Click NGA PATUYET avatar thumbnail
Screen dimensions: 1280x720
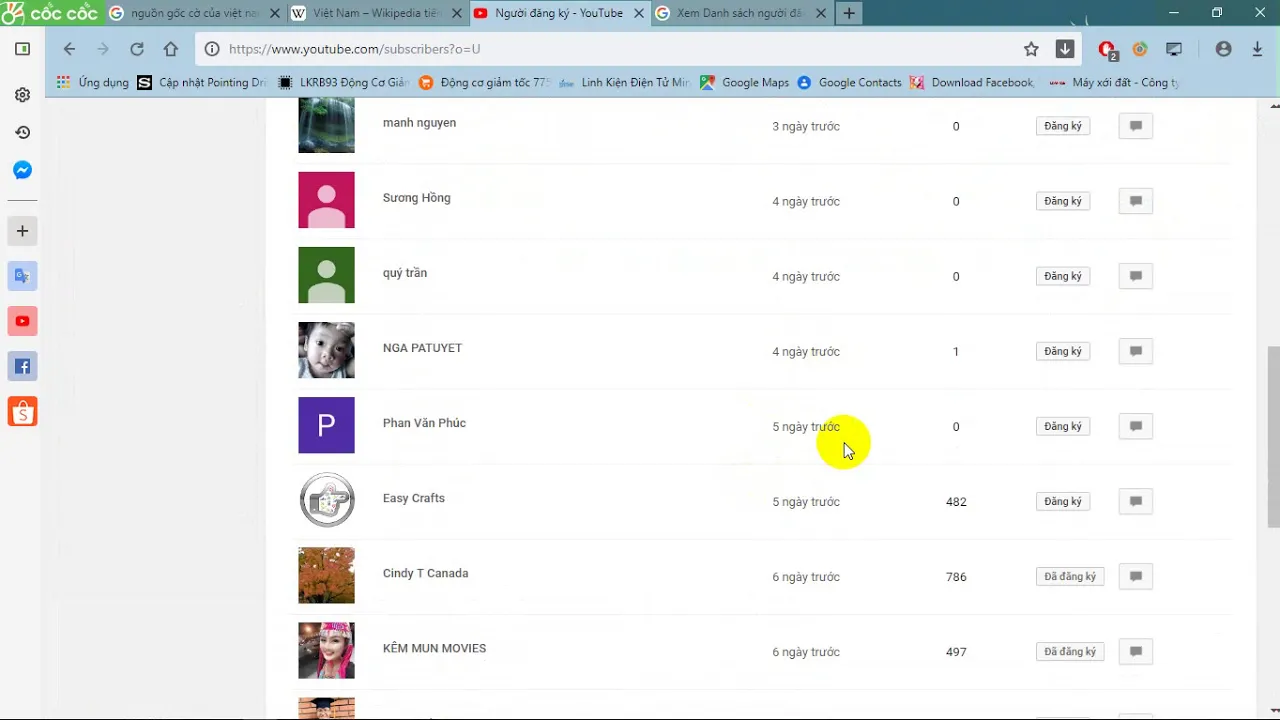[x=326, y=350]
